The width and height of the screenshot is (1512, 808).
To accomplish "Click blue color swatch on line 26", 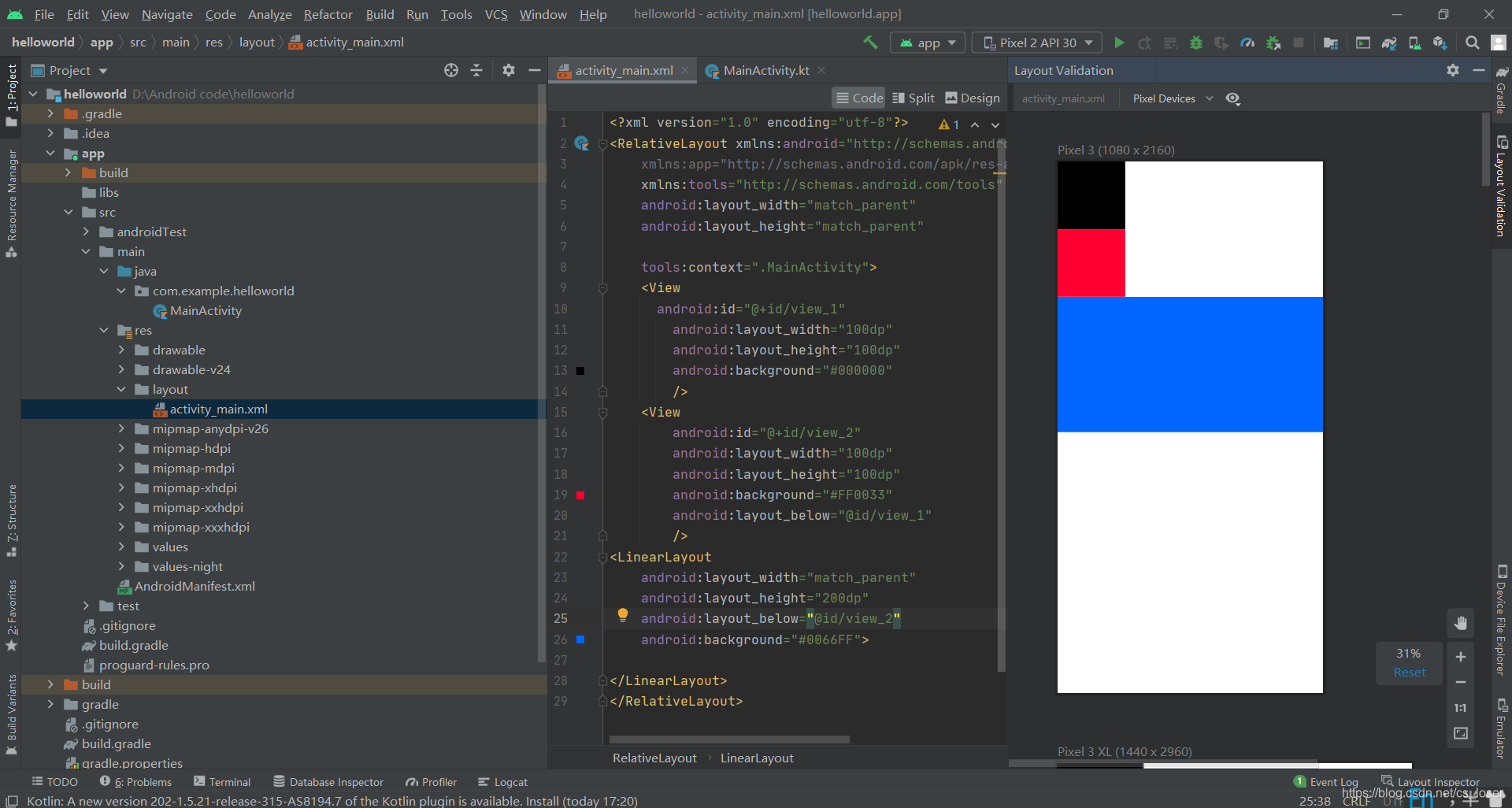I will [580, 639].
